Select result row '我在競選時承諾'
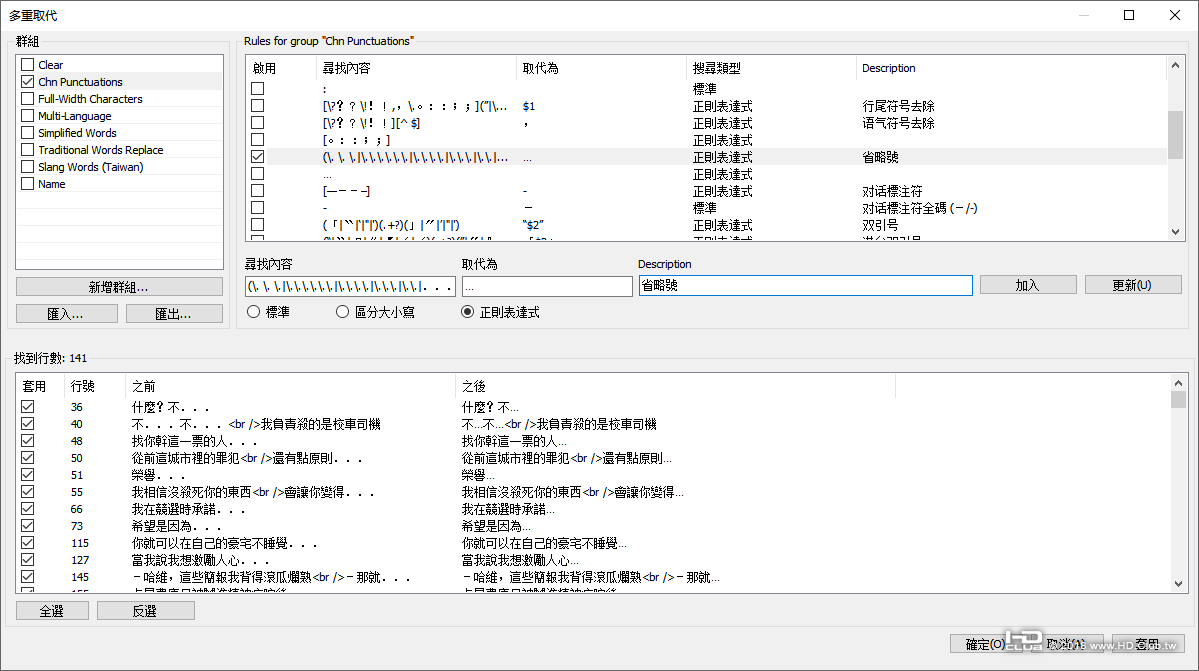 (x=593, y=509)
